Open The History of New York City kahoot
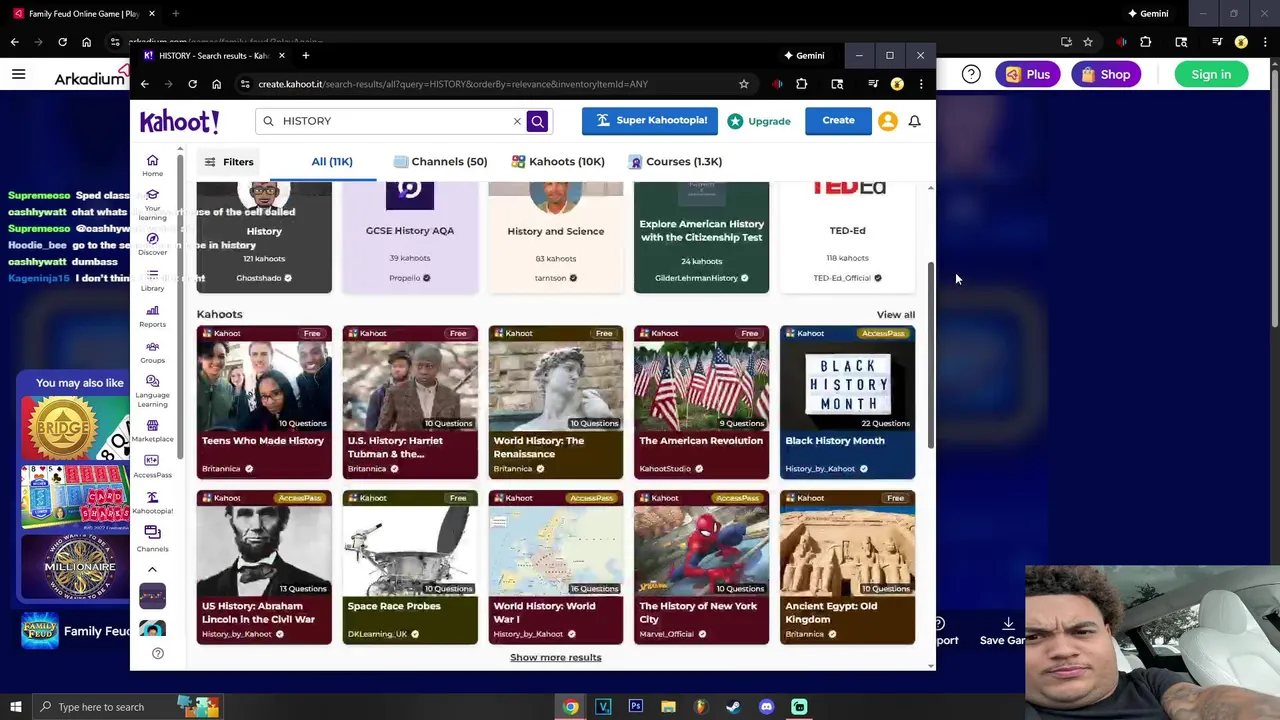The width and height of the screenshot is (1280, 720). click(x=701, y=567)
